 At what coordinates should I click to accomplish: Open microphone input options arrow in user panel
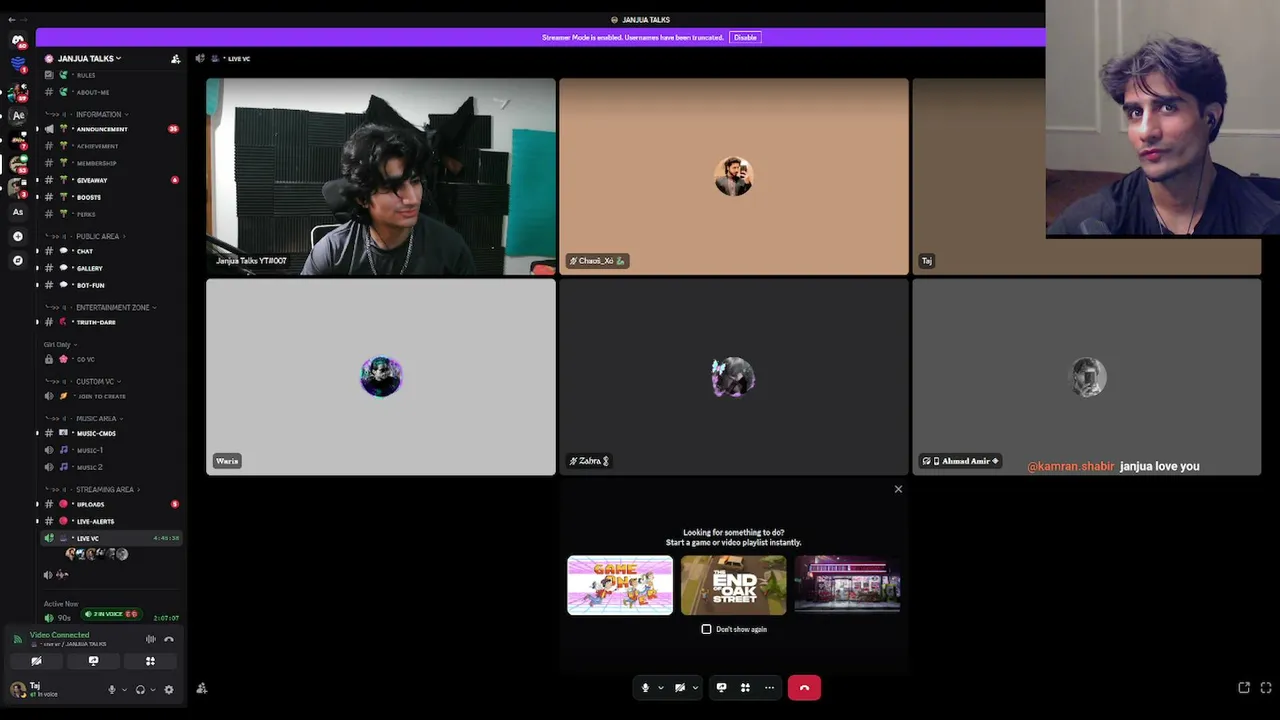pyautogui.click(x=124, y=690)
